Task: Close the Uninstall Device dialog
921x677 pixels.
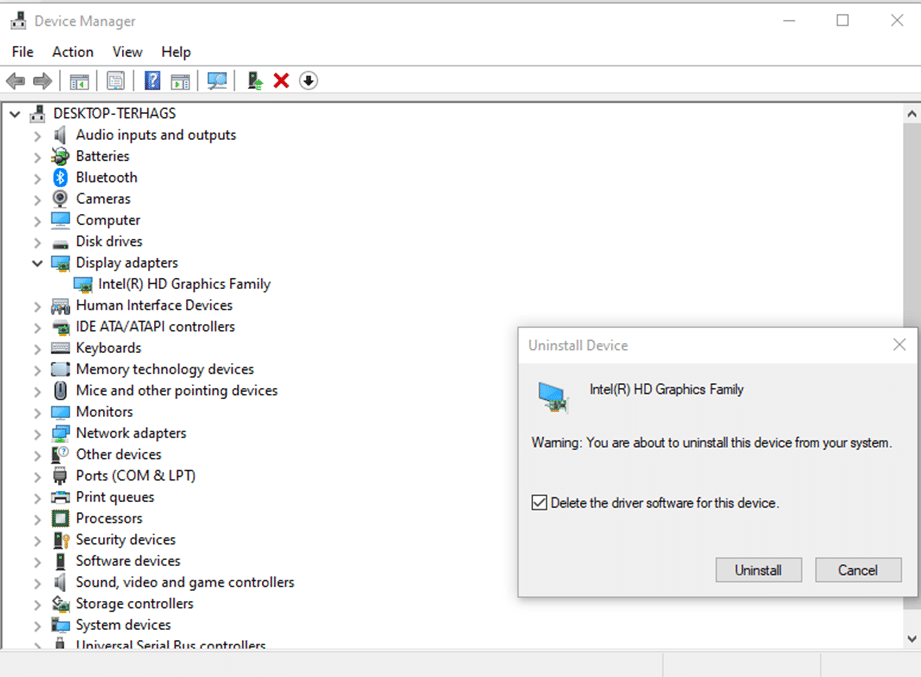Action: click(899, 345)
